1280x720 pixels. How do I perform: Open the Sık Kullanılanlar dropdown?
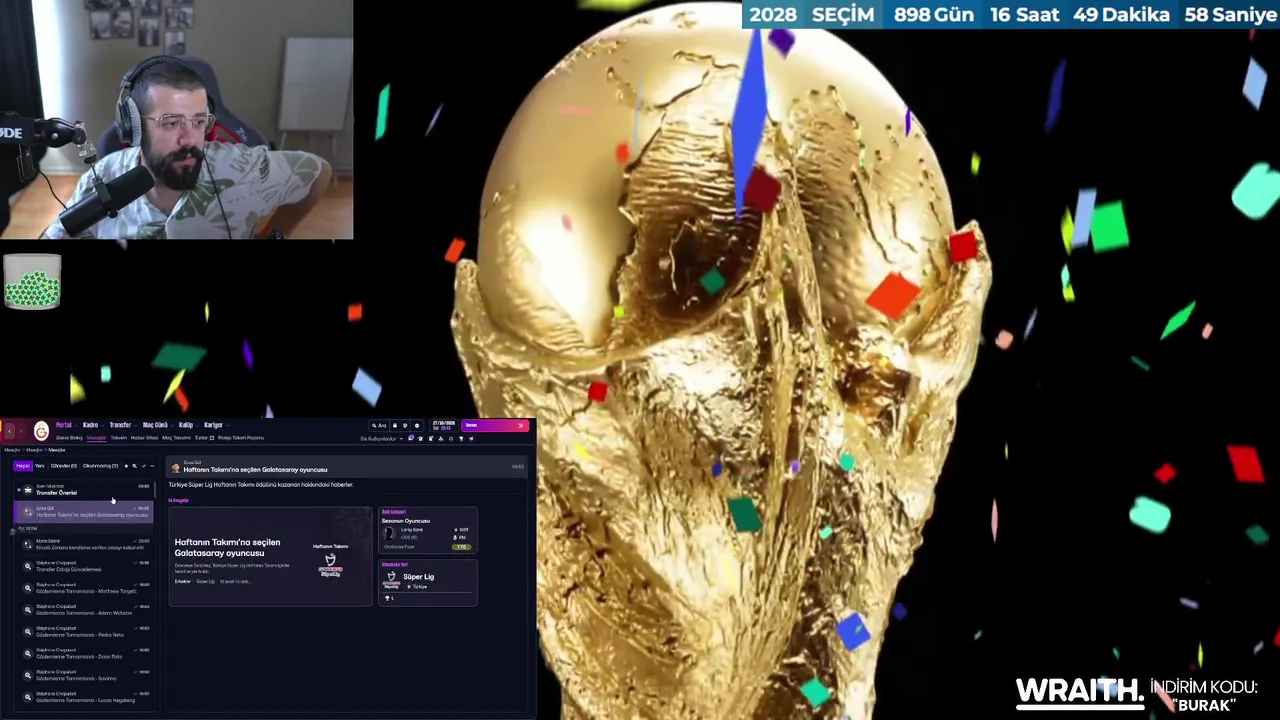381,439
